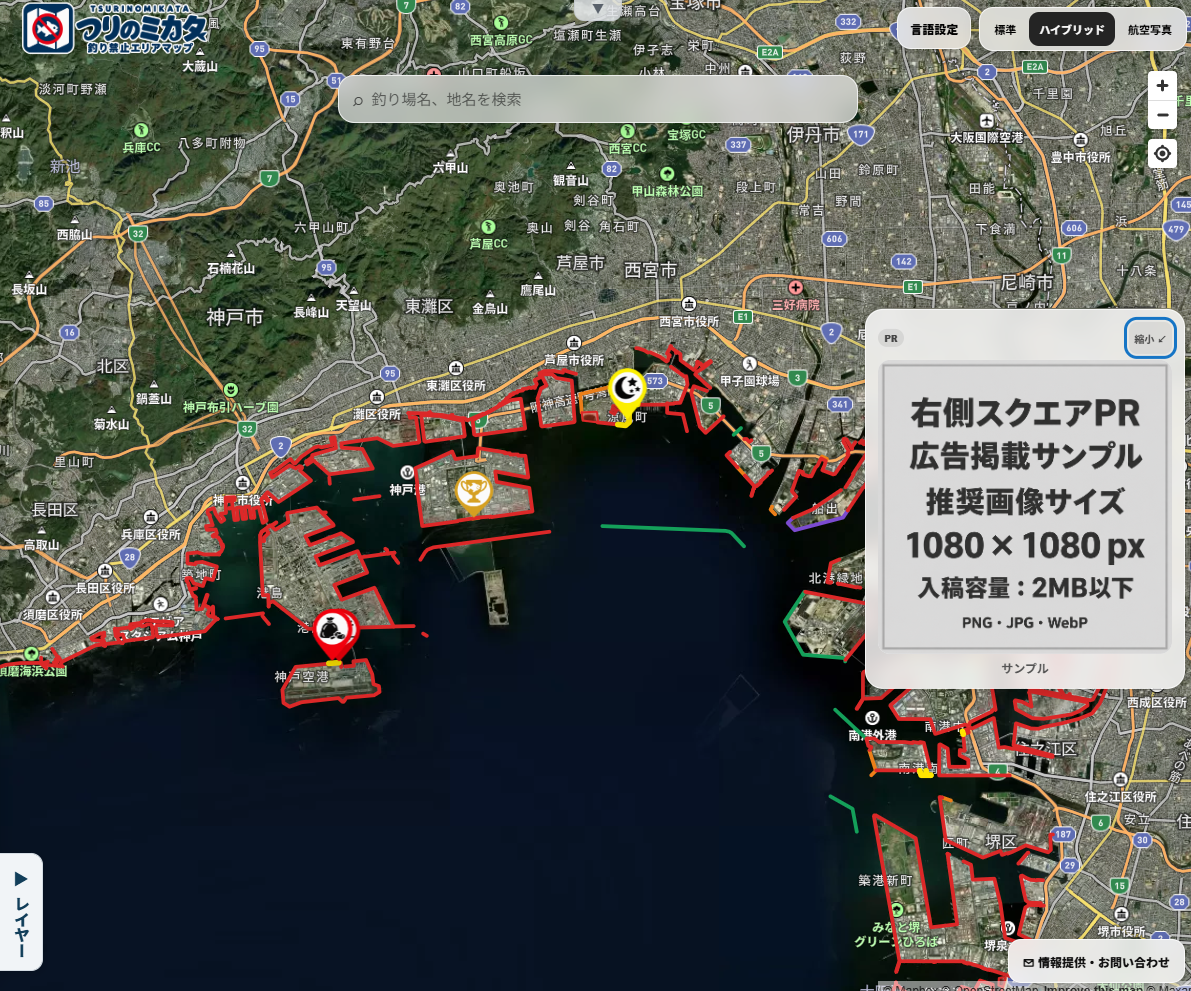The height and width of the screenshot is (991, 1191).
Task: Expand the レイヤー side panel
Action: point(21,912)
